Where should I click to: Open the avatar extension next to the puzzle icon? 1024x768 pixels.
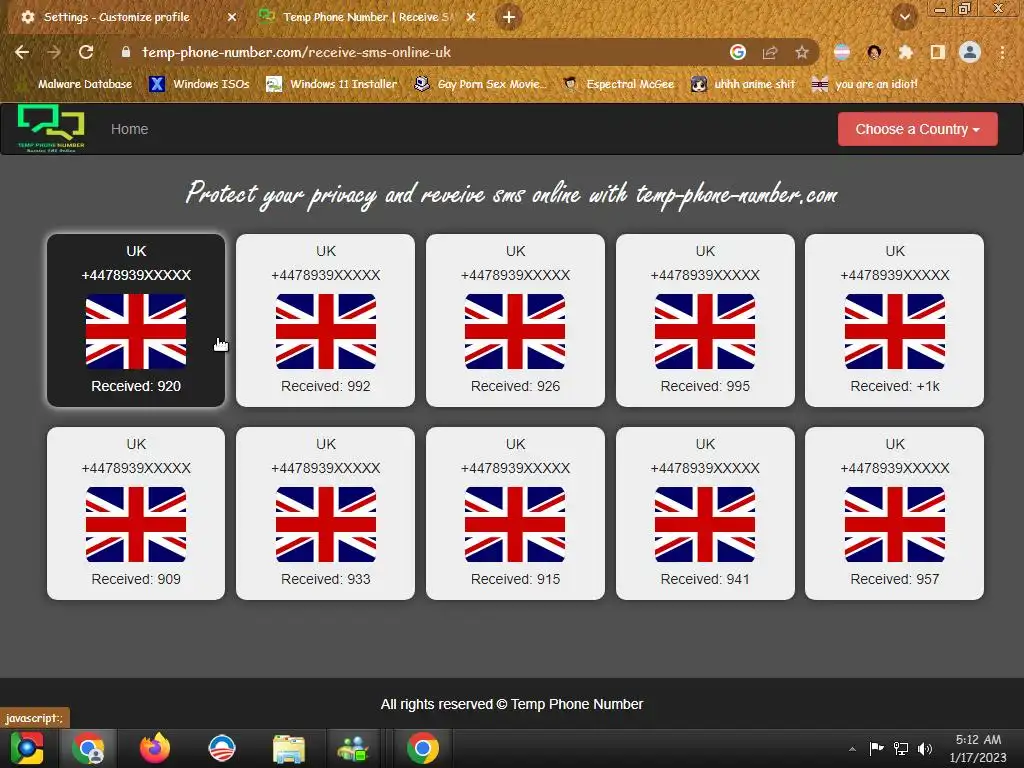pyautogui.click(x=874, y=52)
